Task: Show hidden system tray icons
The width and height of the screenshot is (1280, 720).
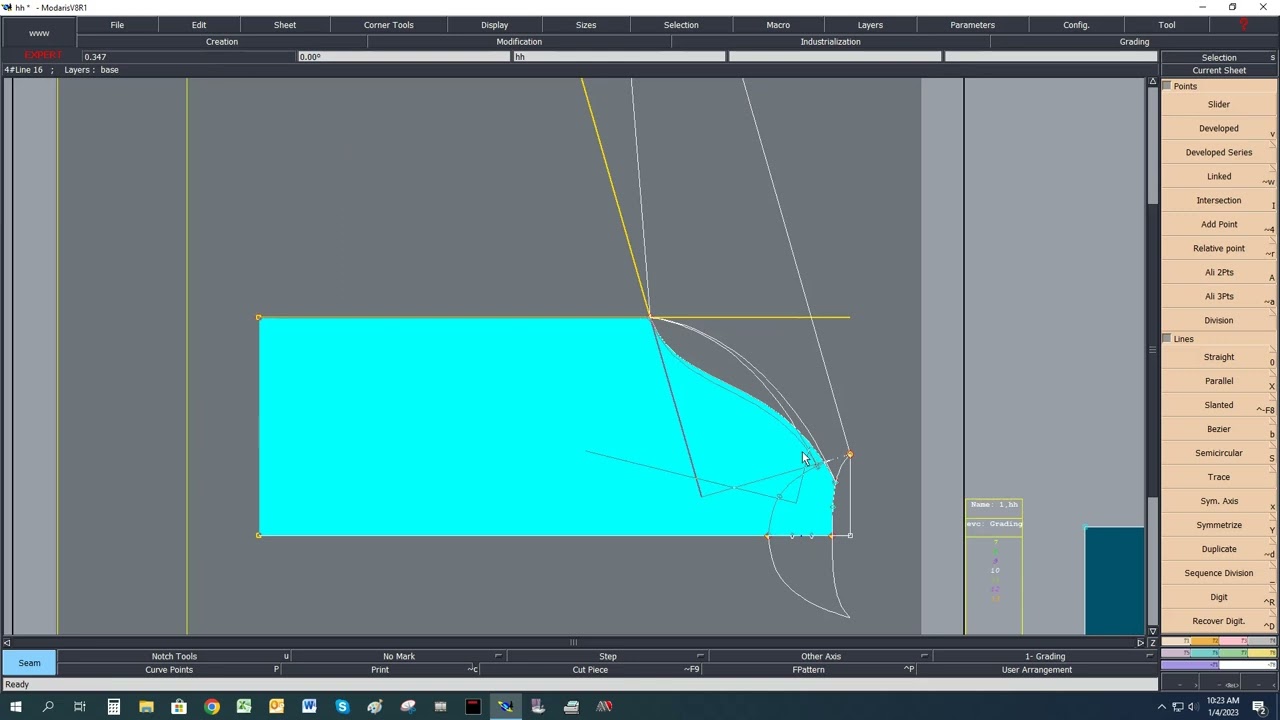Action: point(1162,707)
